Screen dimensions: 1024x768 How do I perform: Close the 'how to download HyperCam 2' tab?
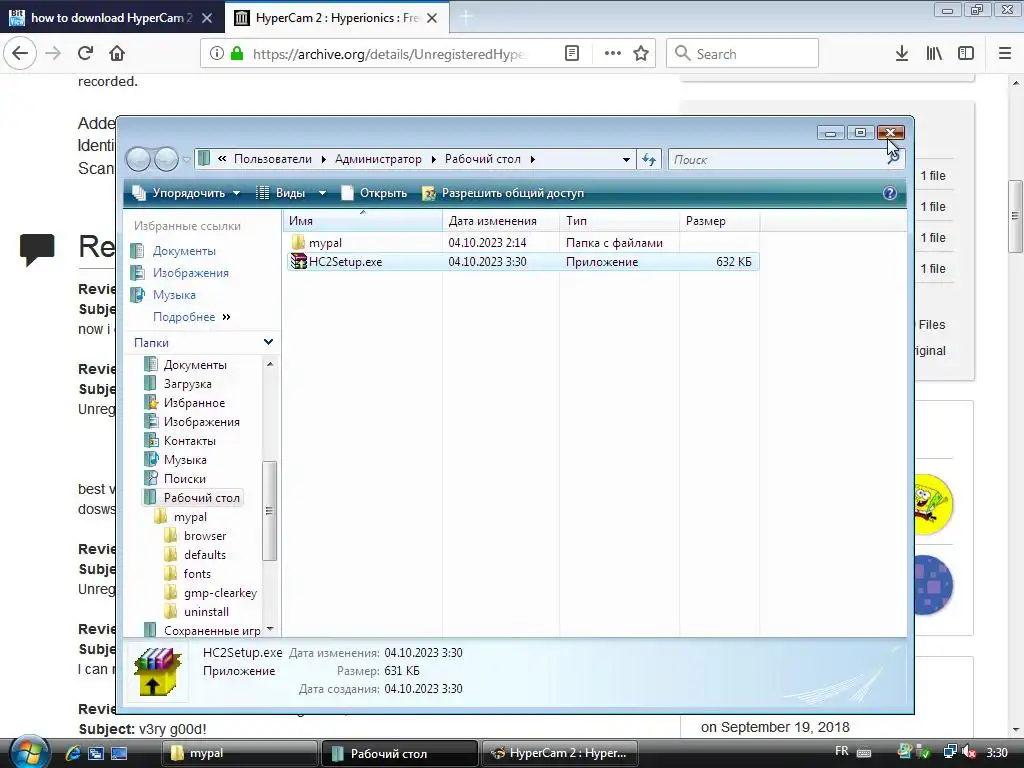coord(207,18)
